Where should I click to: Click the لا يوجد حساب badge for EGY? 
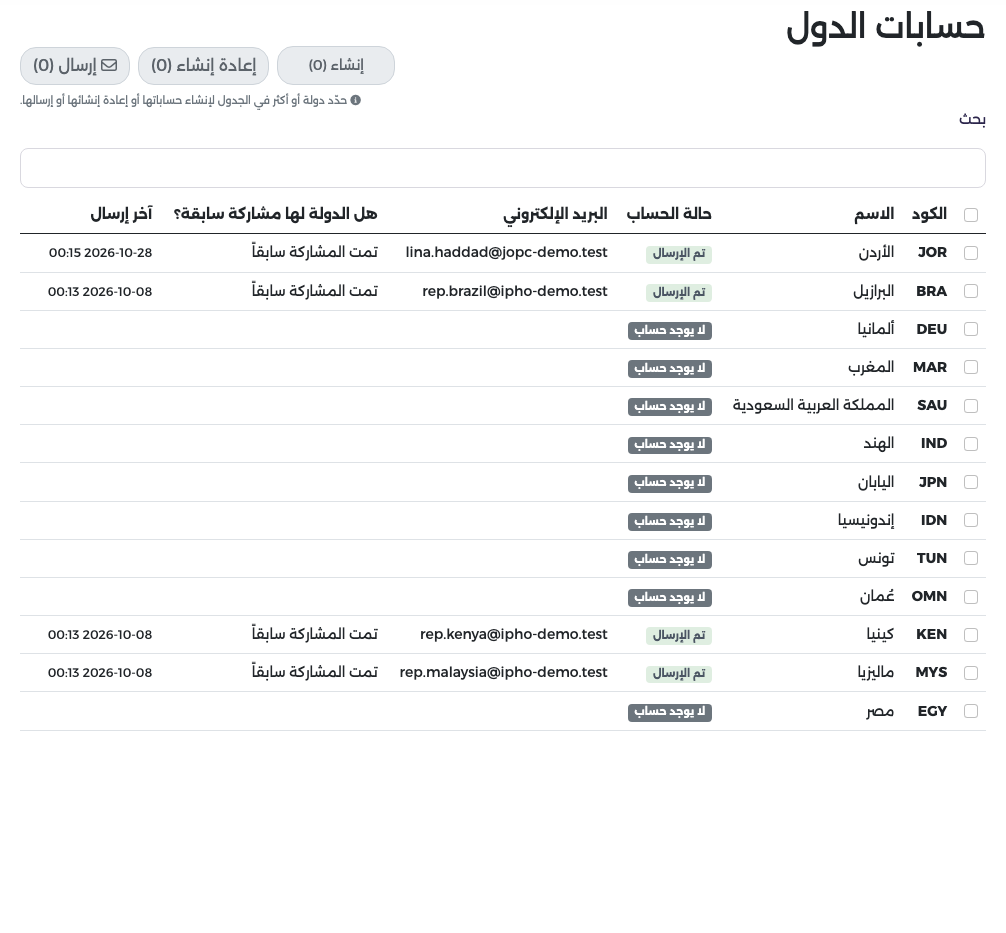(670, 712)
